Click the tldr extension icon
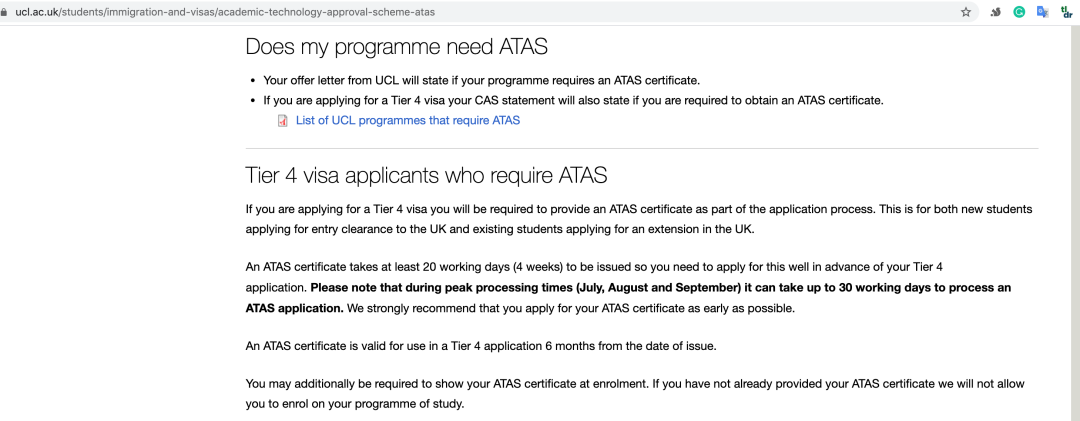Screen dimensions: 1080x421 click(1066, 13)
